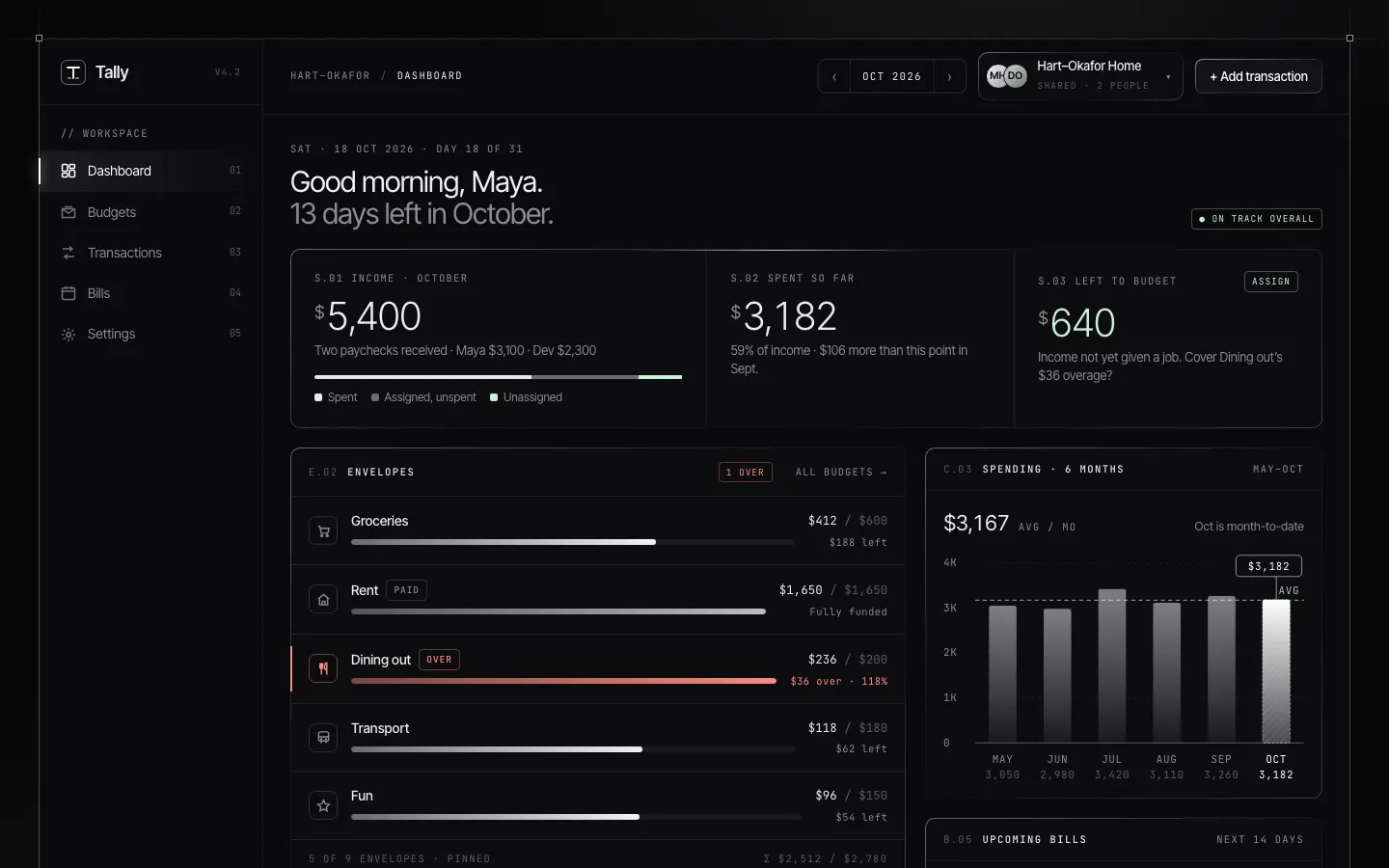Image resolution: width=1389 pixels, height=868 pixels.
Task: Go to previous month with left chevron
Action: tap(834, 76)
